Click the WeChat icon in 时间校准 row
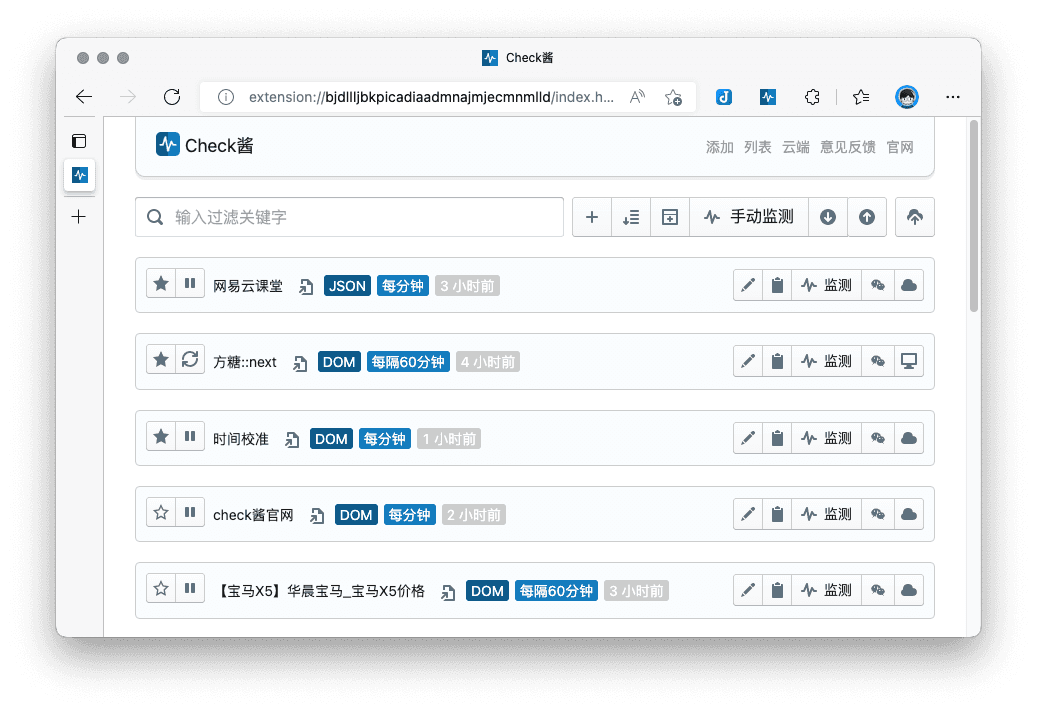 click(878, 438)
